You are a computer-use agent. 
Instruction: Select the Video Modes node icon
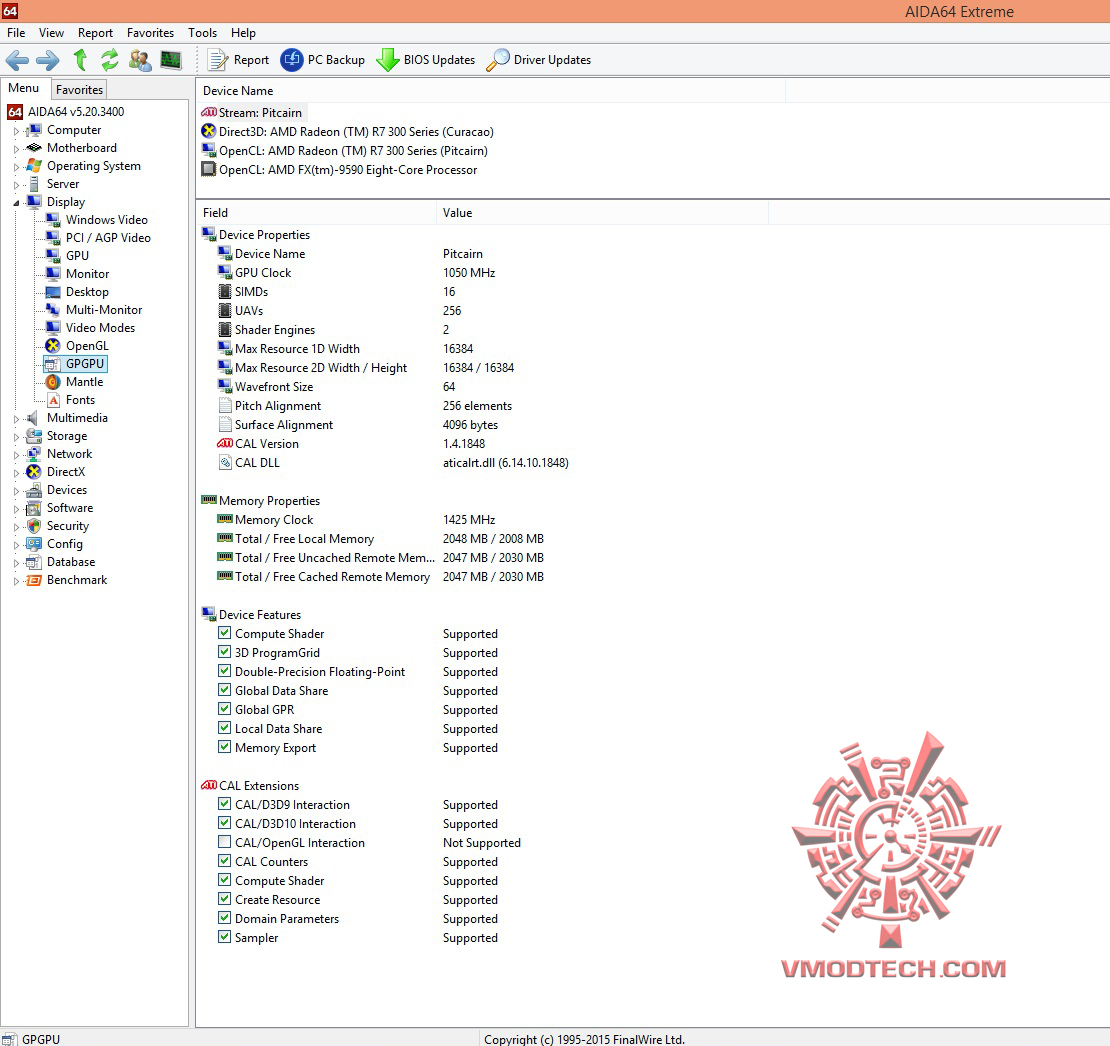coord(53,328)
